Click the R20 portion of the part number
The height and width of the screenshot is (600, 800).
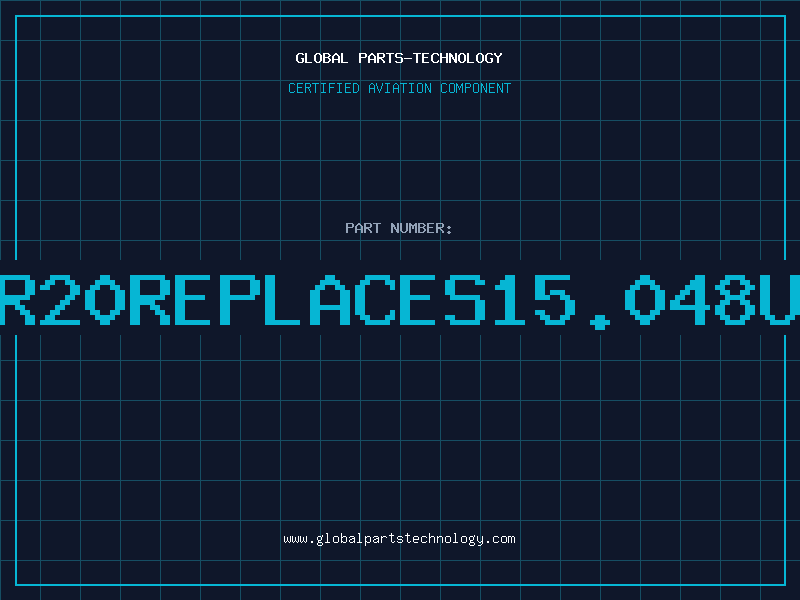62,300
